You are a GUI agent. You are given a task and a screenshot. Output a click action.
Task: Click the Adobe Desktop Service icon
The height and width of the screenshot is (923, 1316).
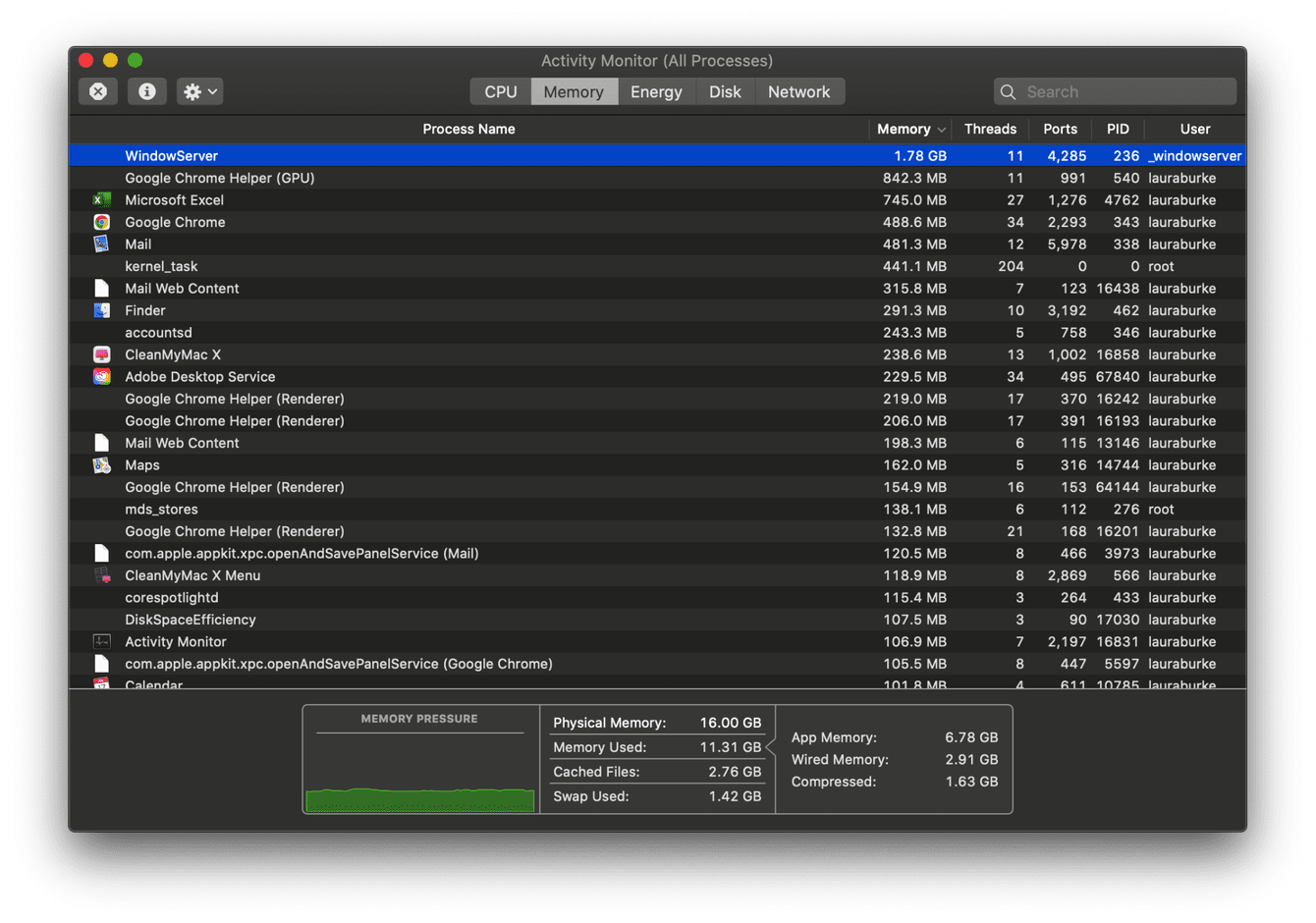101,376
